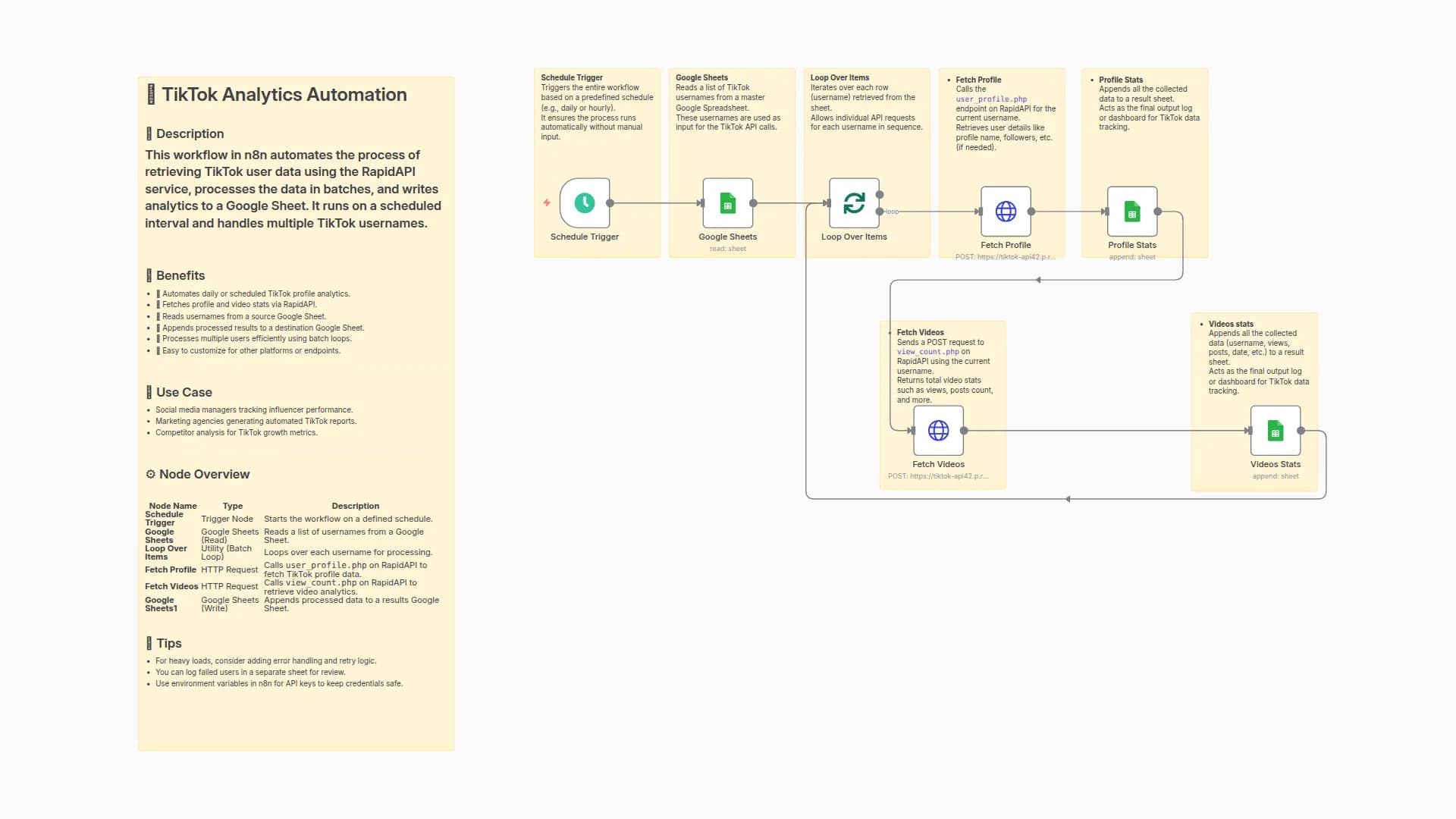
Task: Click the 'append: sheet' label under Videos Stats
Action: click(1276, 475)
